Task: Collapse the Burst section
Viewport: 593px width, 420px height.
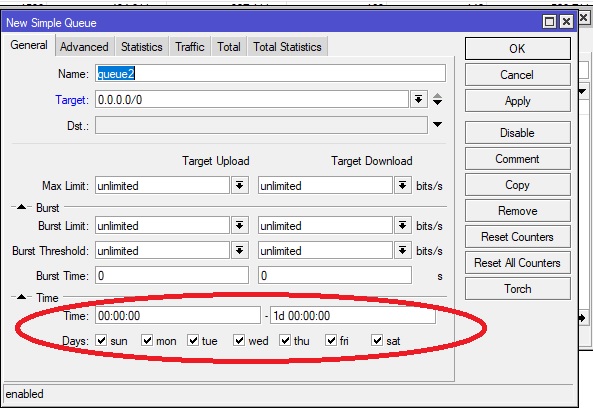Action: click(22, 207)
